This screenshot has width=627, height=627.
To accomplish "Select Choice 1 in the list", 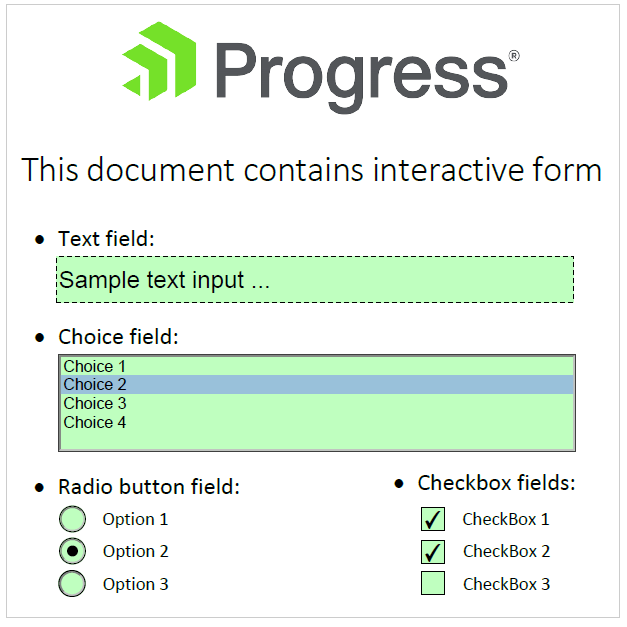I will (317, 366).
